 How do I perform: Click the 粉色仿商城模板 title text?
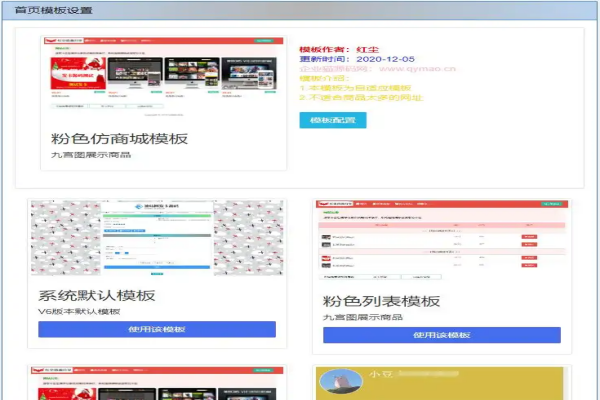[120, 138]
